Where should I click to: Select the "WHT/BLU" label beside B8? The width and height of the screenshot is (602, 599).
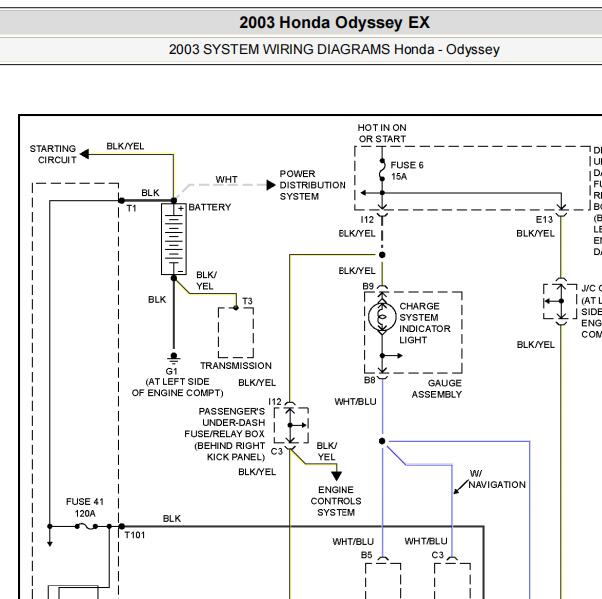(355, 402)
